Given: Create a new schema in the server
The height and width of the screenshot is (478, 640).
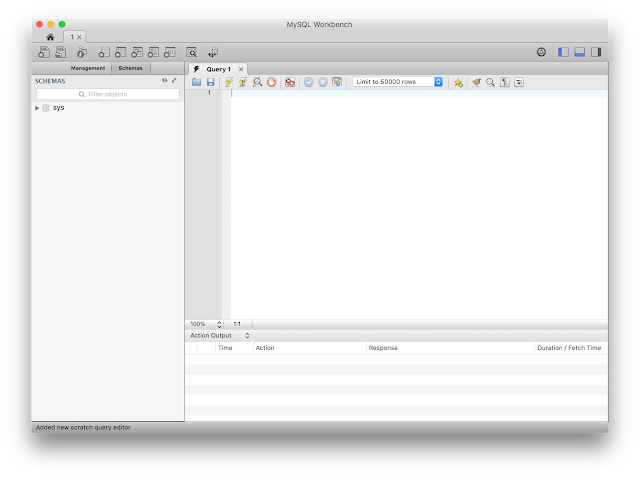Looking at the screenshot, I should tap(104, 52).
